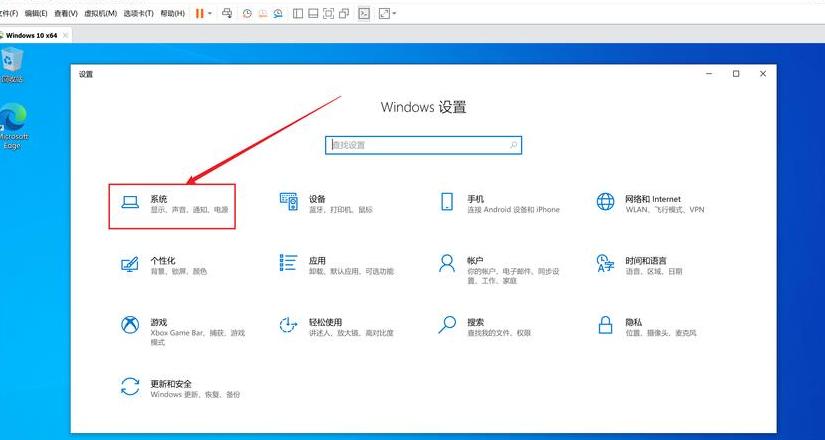Revert the VM to its previous snapshot
The width and height of the screenshot is (825, 440).
pos(262,14)
